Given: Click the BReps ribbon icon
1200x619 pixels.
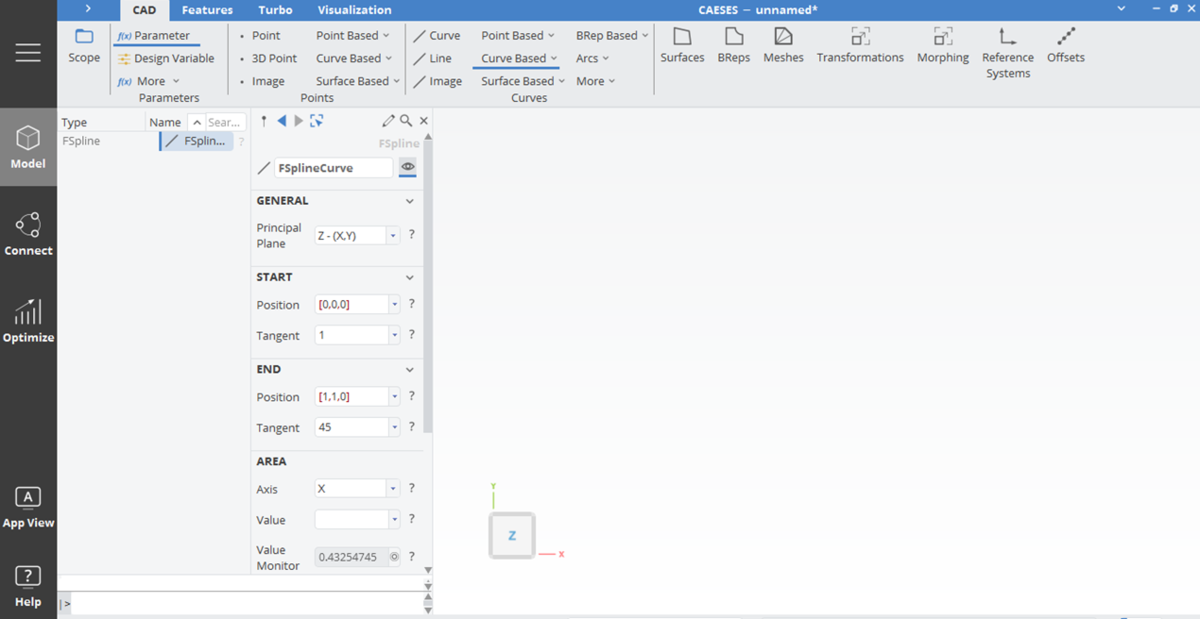Looking at the screenshot, I should 734,46.
